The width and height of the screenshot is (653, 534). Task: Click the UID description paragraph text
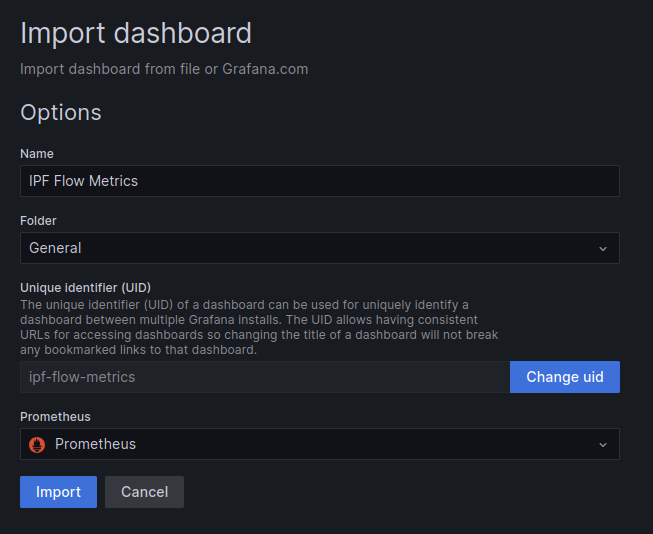point(259,327)
